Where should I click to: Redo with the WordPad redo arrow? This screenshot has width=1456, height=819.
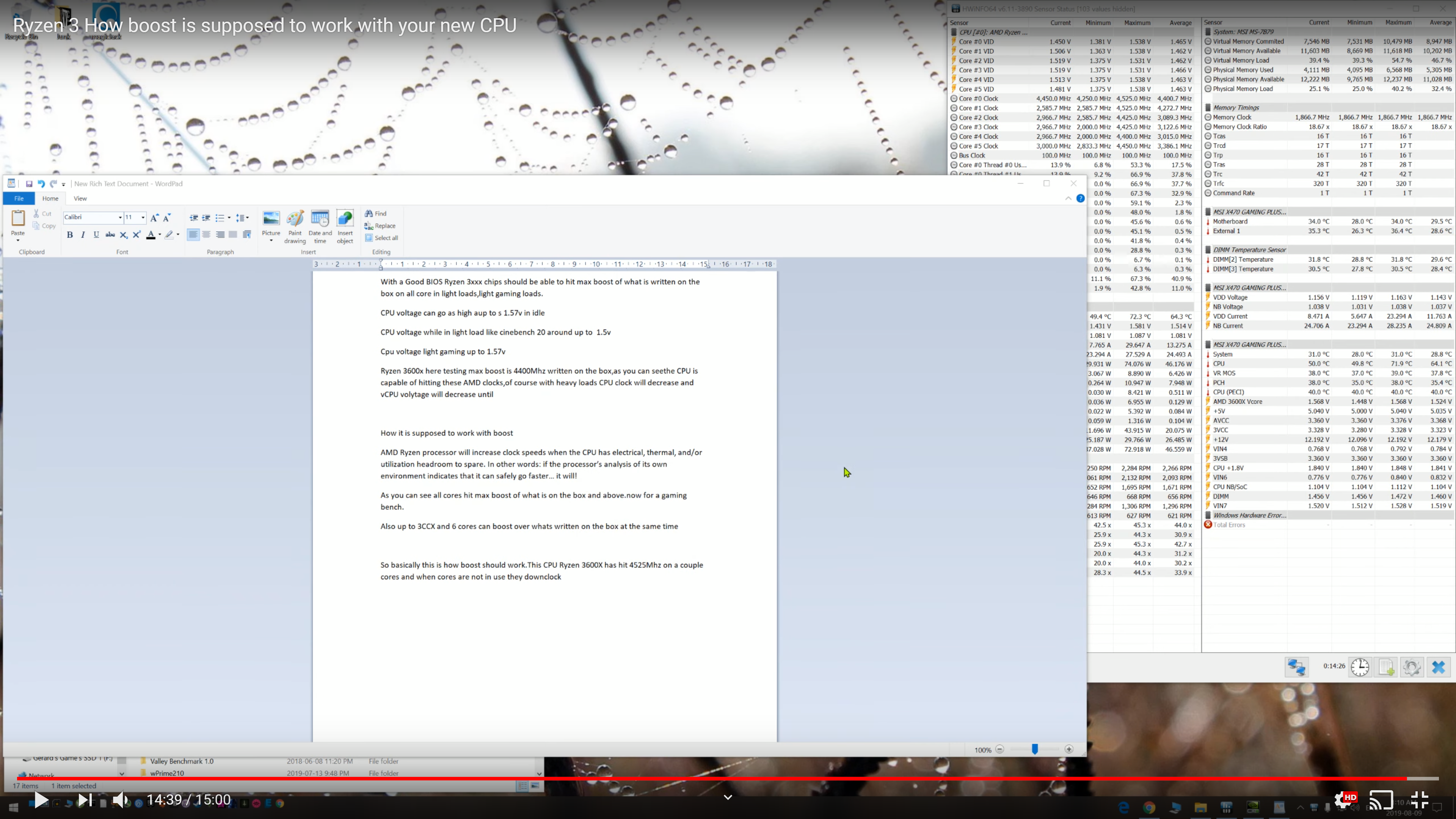click(x=53, y=184)
